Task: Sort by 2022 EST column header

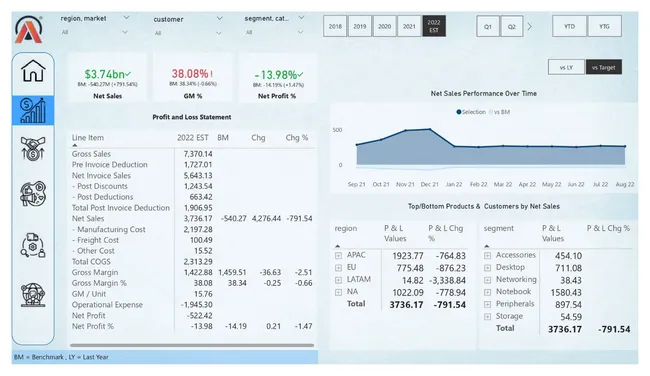Action: point(193,138)
